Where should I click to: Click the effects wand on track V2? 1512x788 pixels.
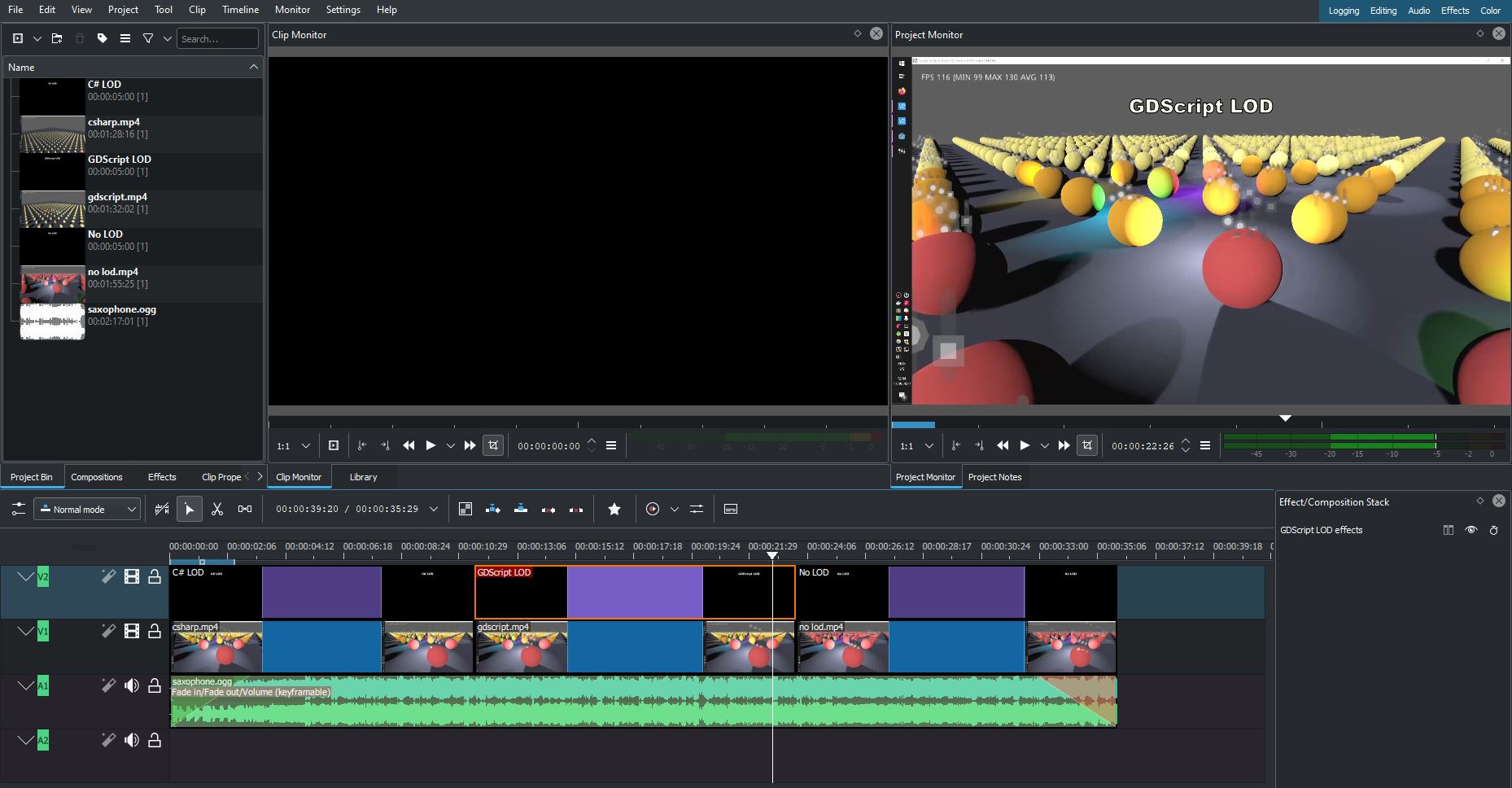pyautogui.click(x=108, y=576)
